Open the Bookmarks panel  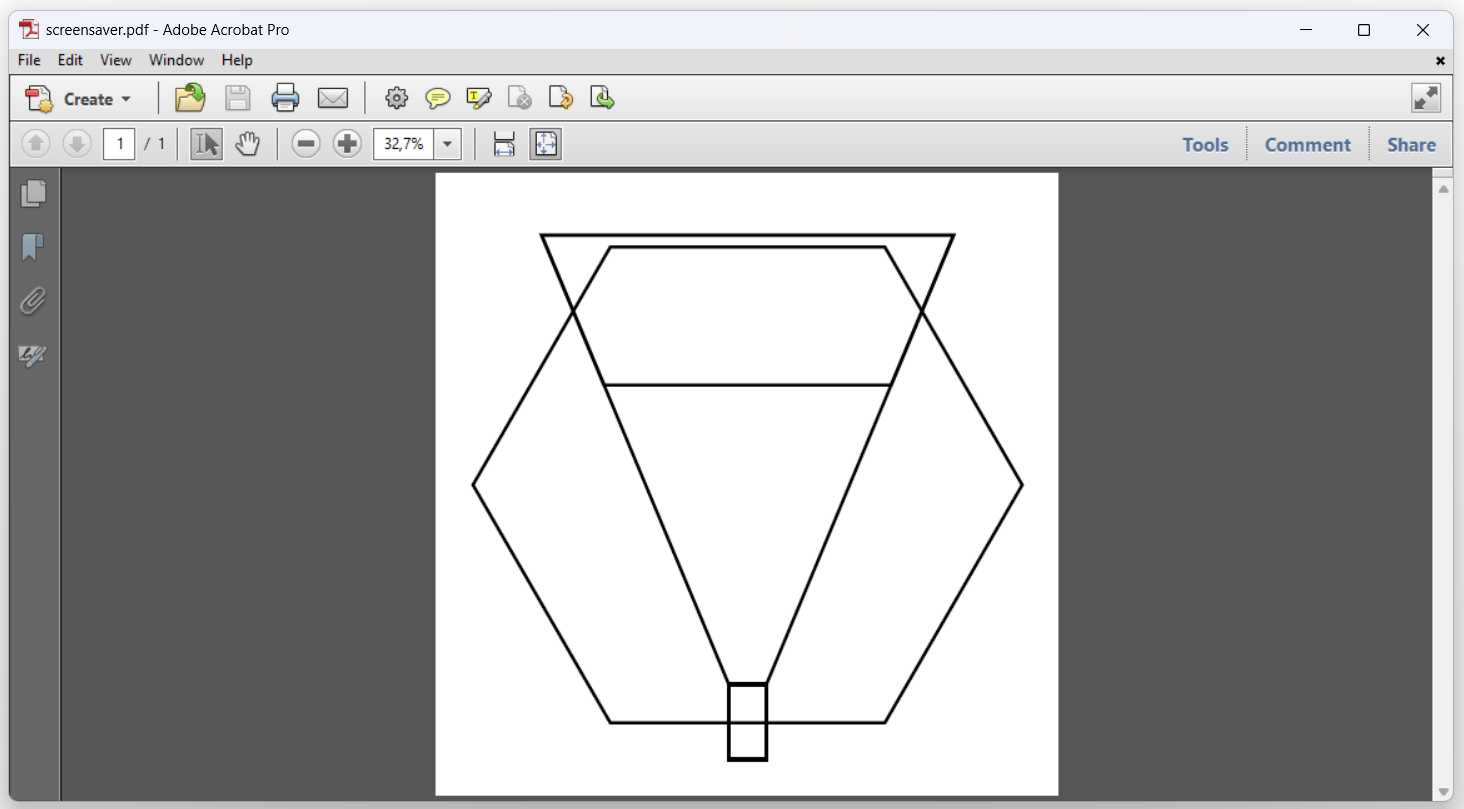coord(33,247)
